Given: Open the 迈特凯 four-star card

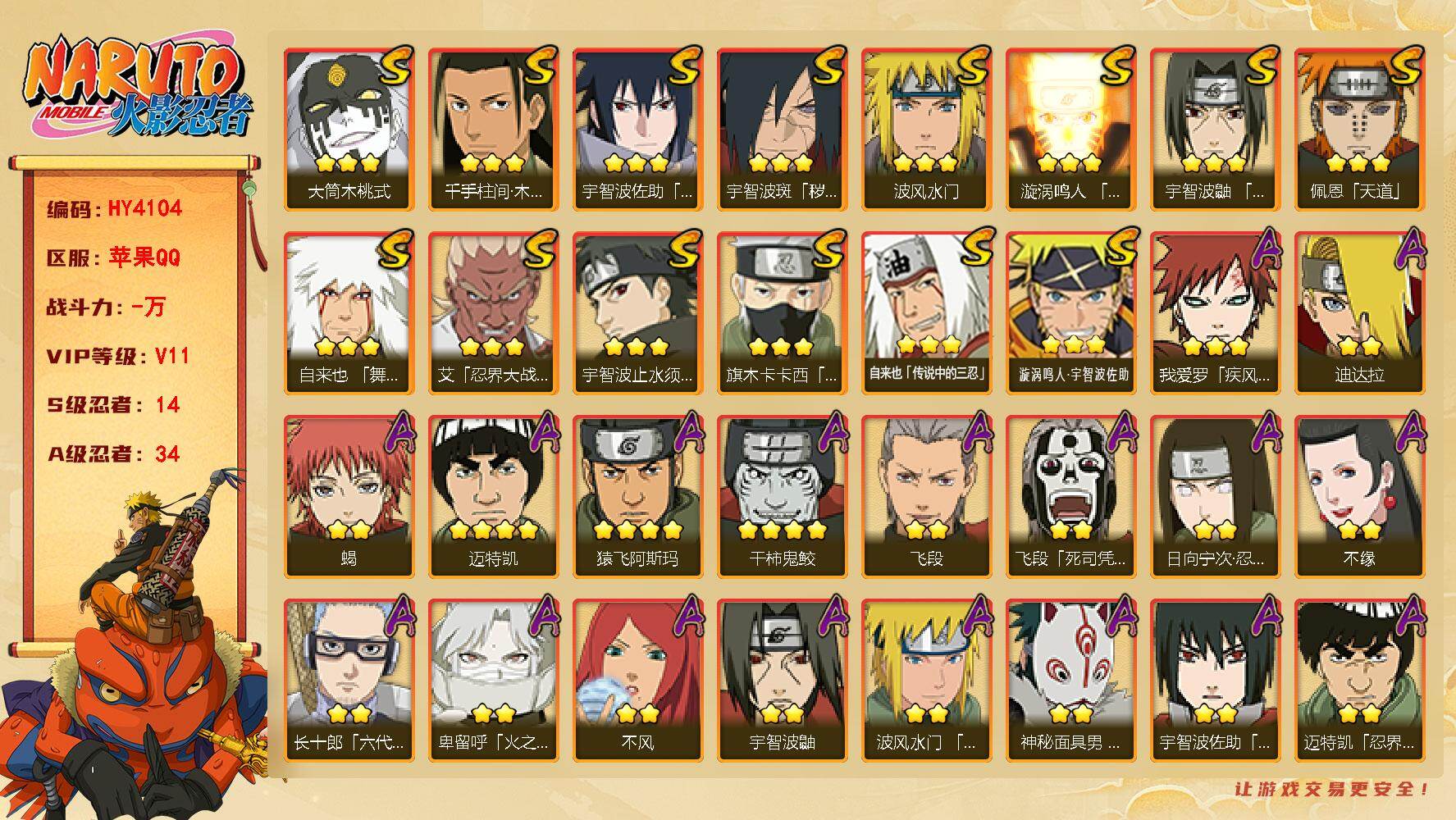Looking at the screenshot, I should click(494, 497).
